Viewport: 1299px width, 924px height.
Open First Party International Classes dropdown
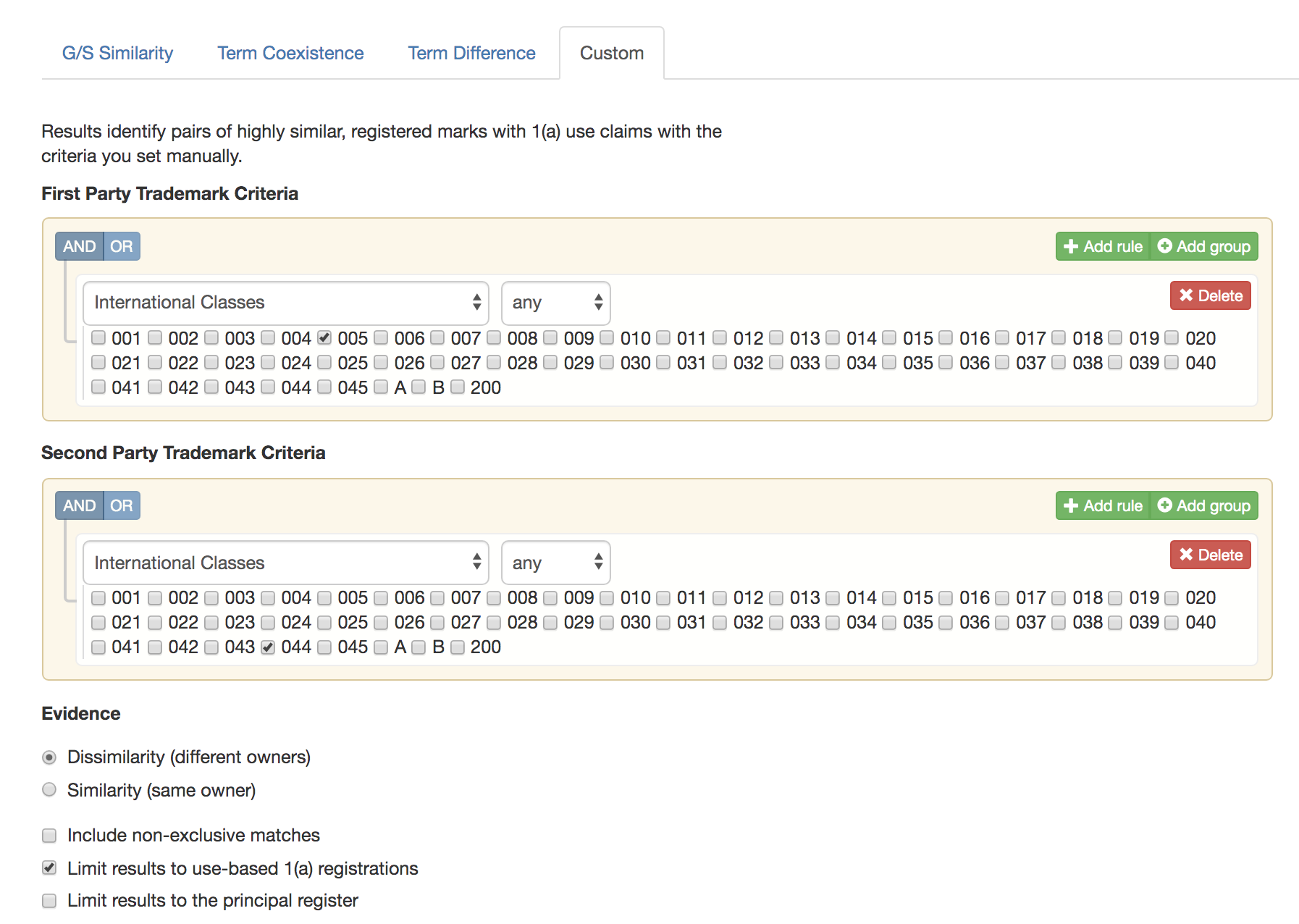pyautogui.click(x=285, y=303)
